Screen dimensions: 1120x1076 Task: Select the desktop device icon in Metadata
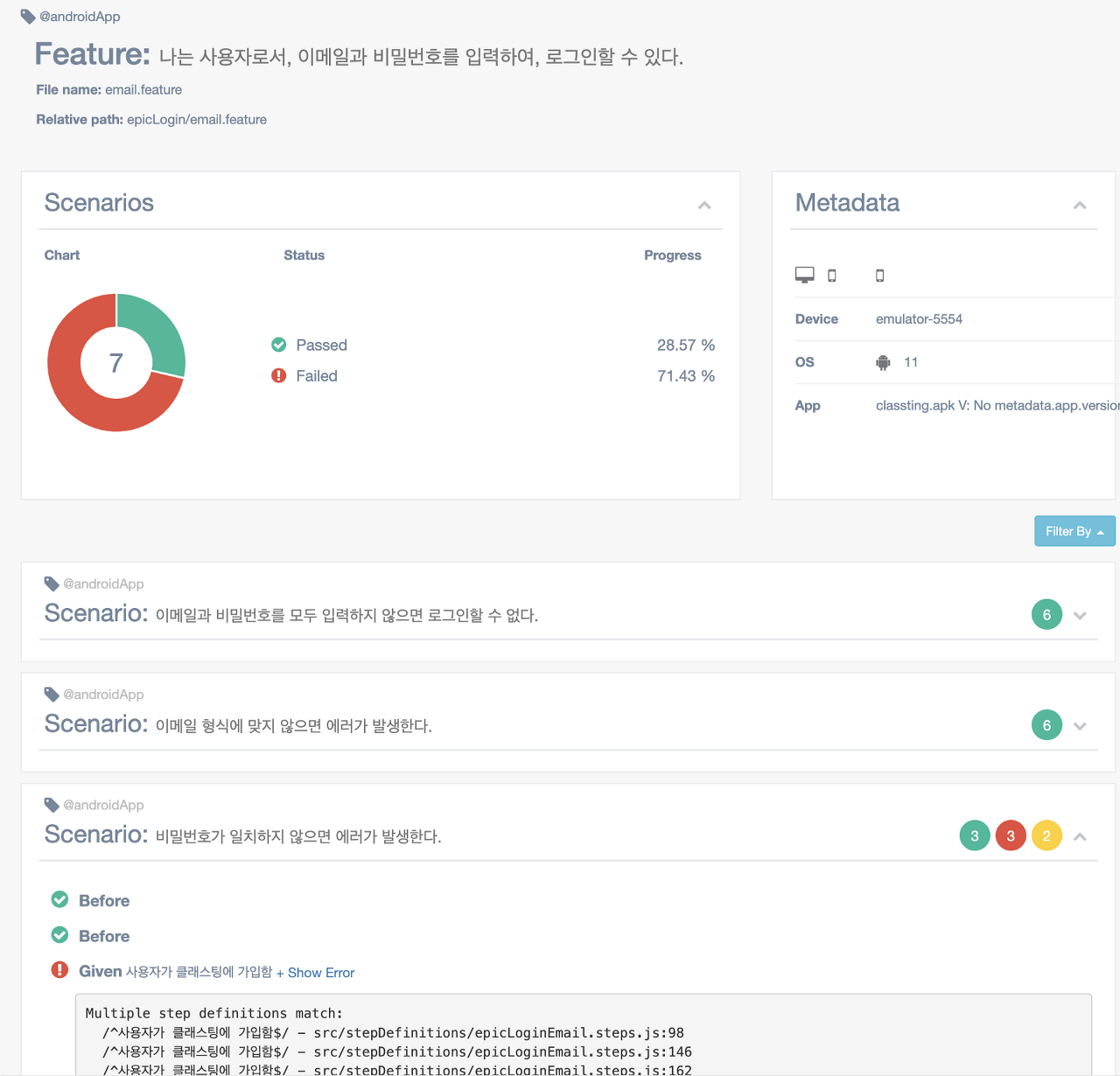click(804, 274)
